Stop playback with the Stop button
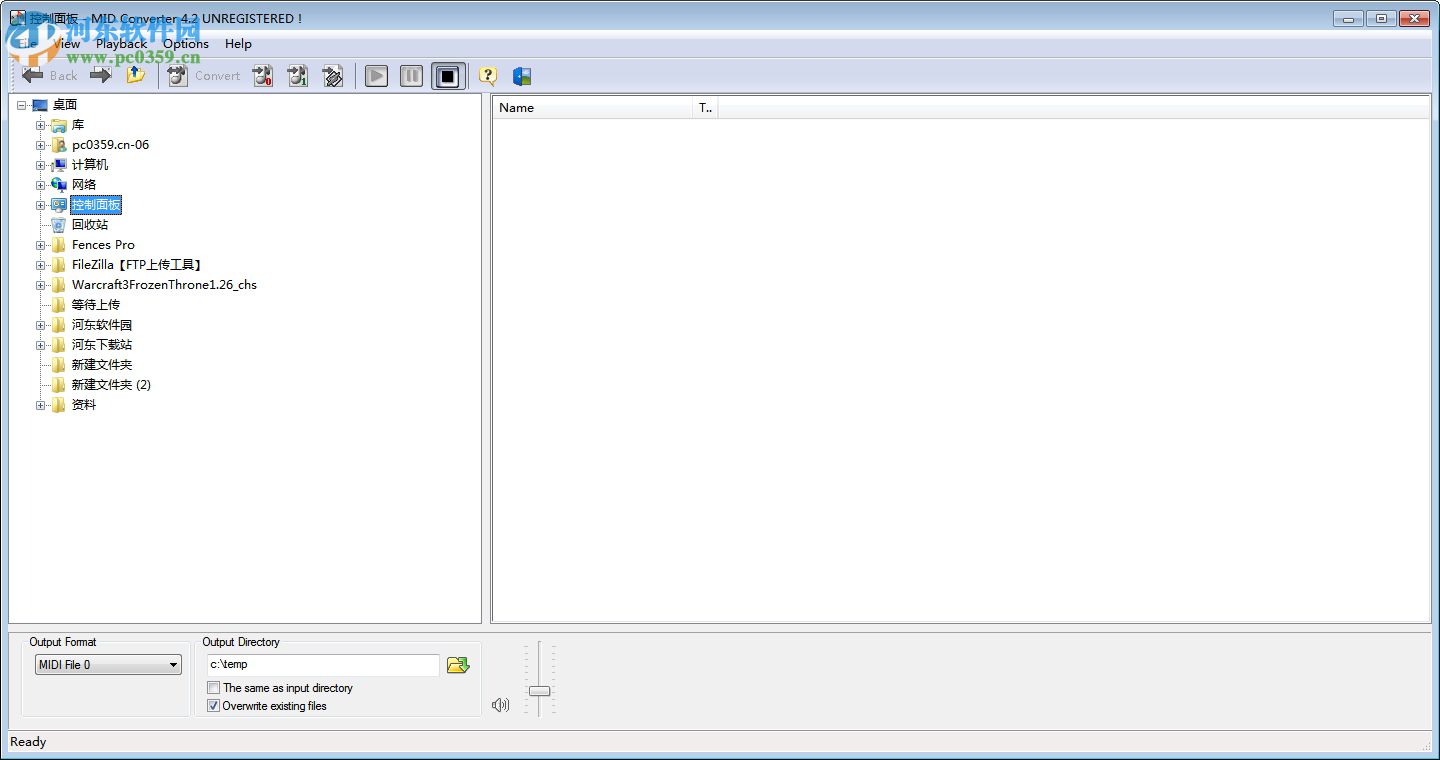The width and height of the screenshot is (1440, 760). (x=447, y=76)
